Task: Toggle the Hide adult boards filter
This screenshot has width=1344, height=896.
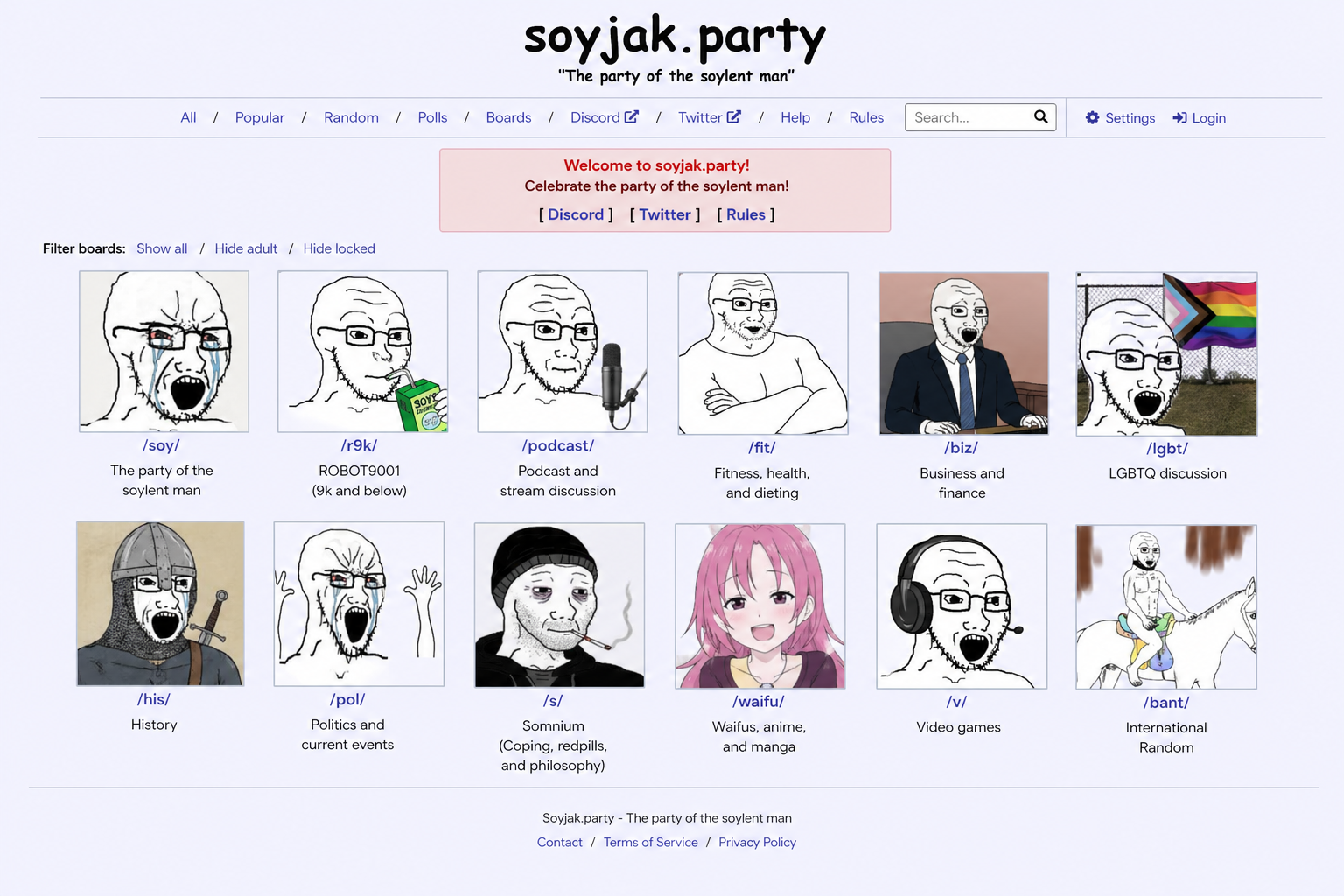Action: click(246, 248)
